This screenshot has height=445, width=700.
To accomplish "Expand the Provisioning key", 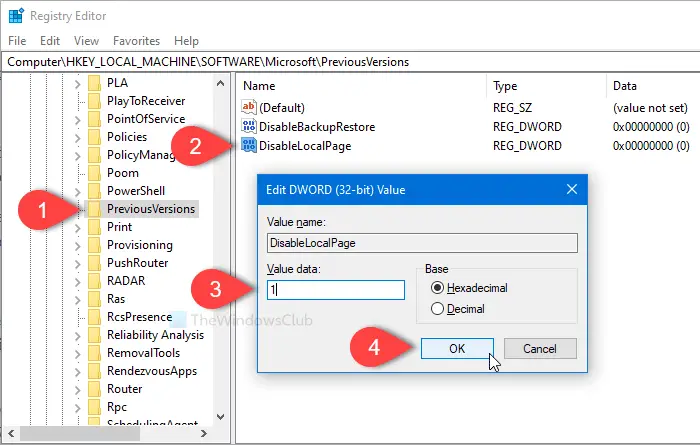I will click(78, 245).
